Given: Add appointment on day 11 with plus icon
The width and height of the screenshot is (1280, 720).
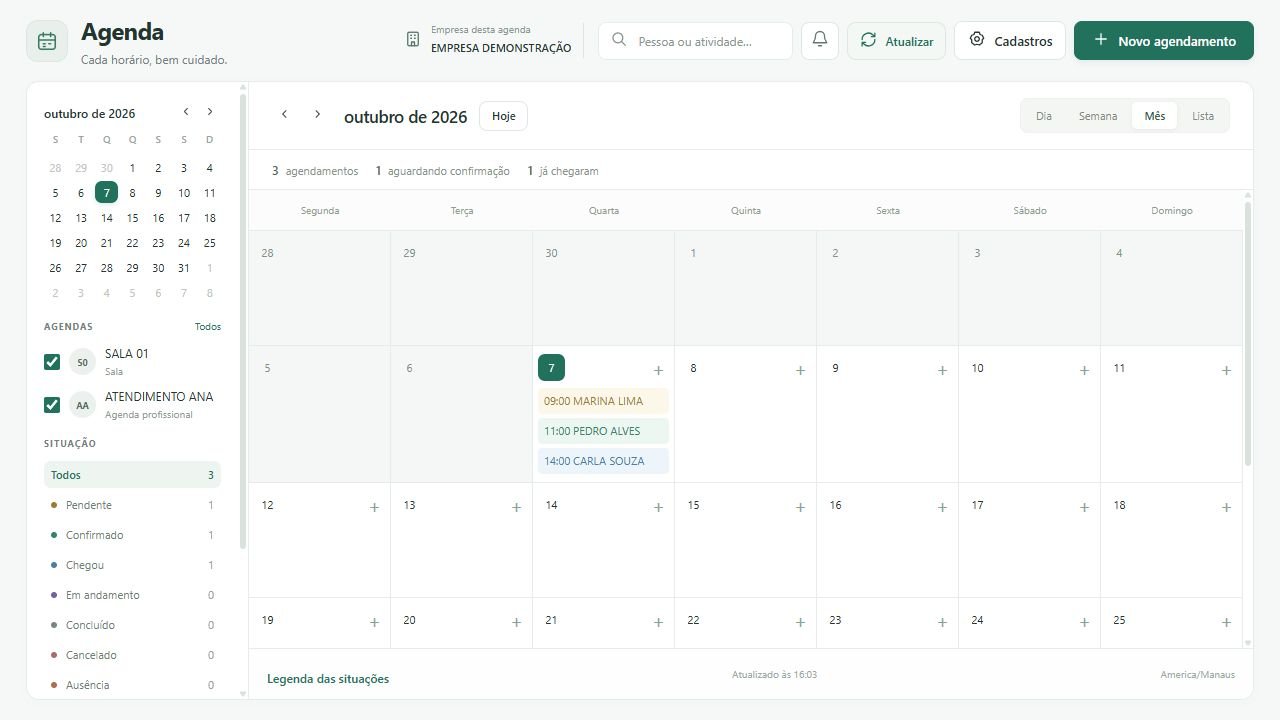Looking at the screenshot, I should pyautogui.click(x=1226, y=370).
